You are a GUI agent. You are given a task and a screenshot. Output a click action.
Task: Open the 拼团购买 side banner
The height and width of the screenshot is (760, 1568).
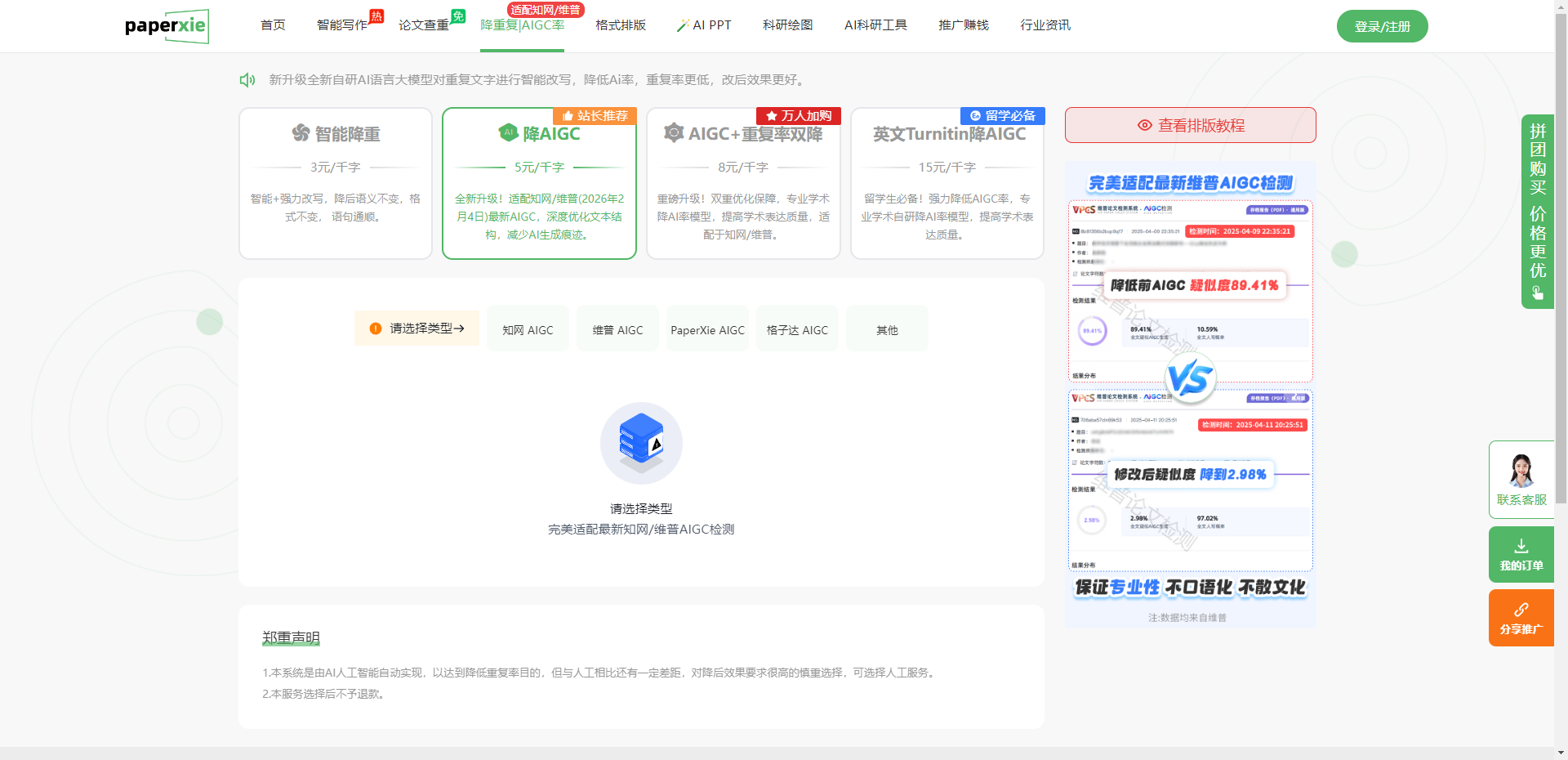point(1537,211)
